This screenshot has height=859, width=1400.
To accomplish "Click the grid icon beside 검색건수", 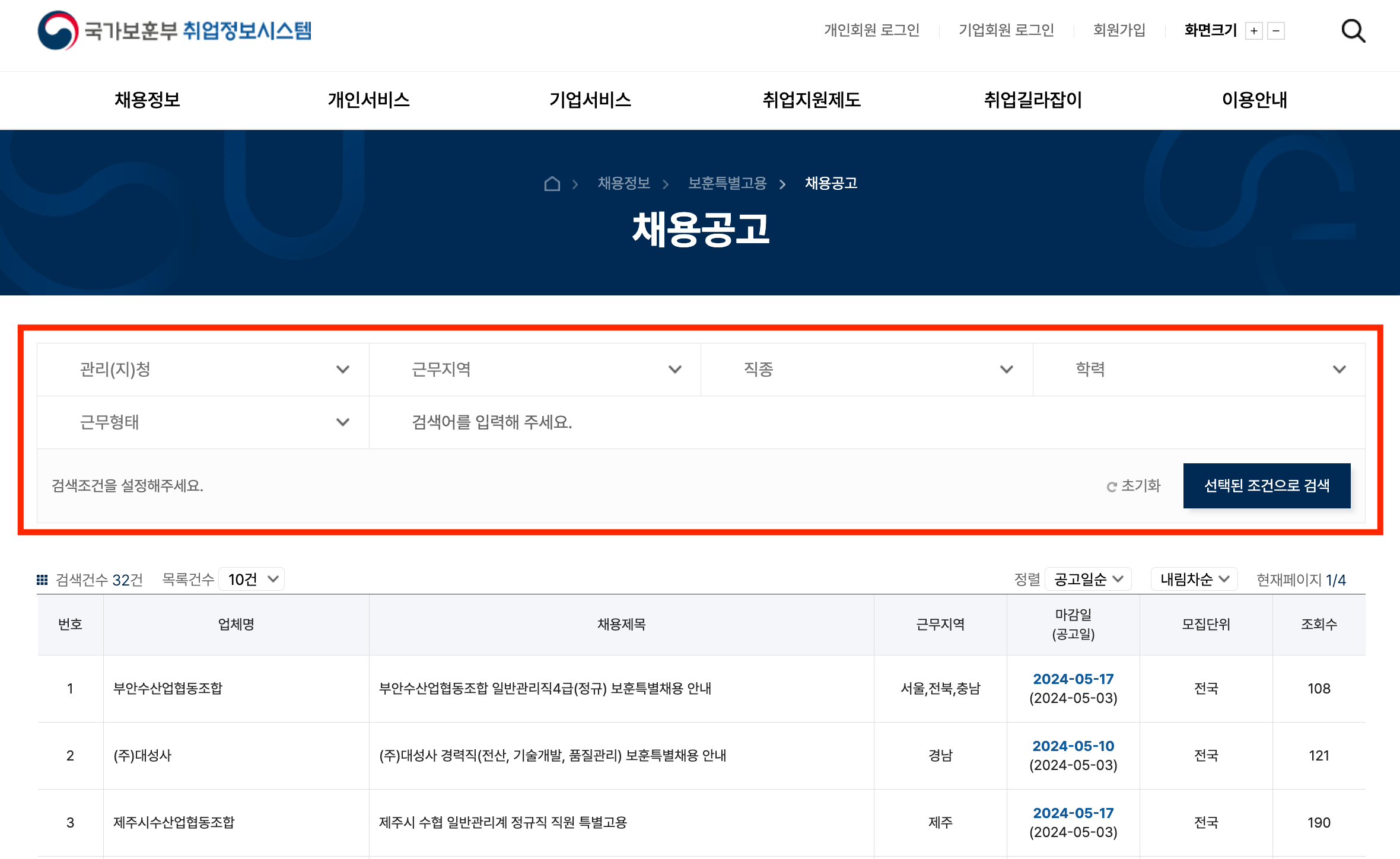I will [x=42, y=580].
